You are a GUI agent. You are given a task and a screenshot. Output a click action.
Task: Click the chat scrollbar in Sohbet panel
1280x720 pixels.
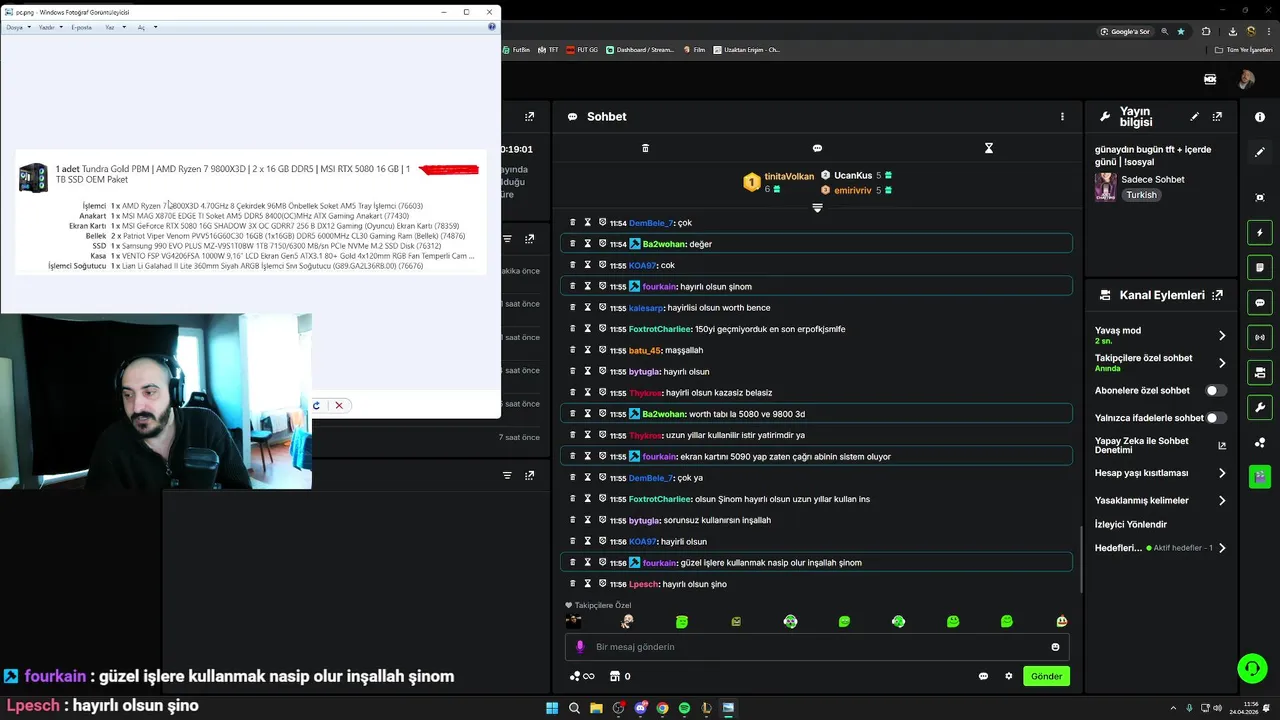[1079, 560]
